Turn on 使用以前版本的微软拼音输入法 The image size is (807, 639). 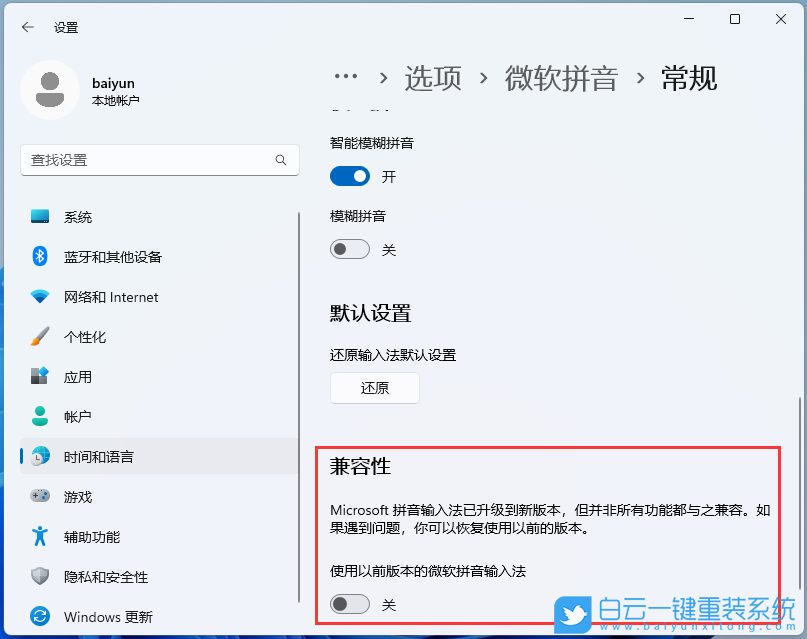(x=349, y=605)
